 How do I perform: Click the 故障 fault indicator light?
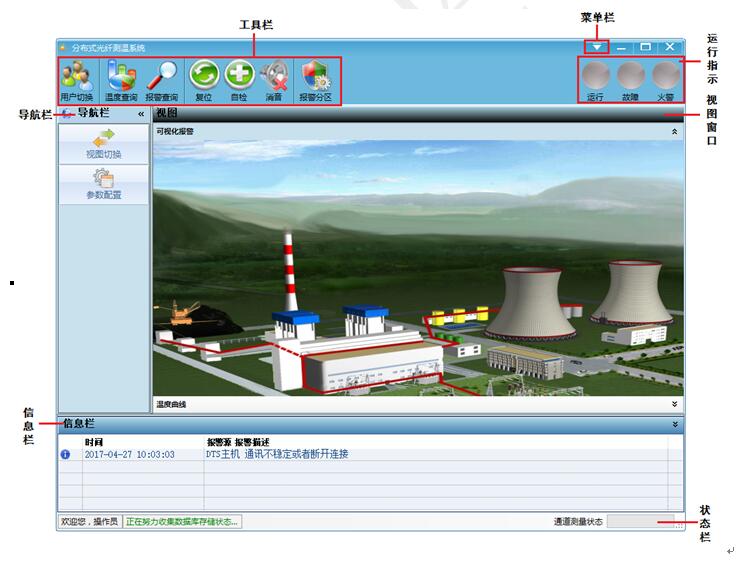630,76
